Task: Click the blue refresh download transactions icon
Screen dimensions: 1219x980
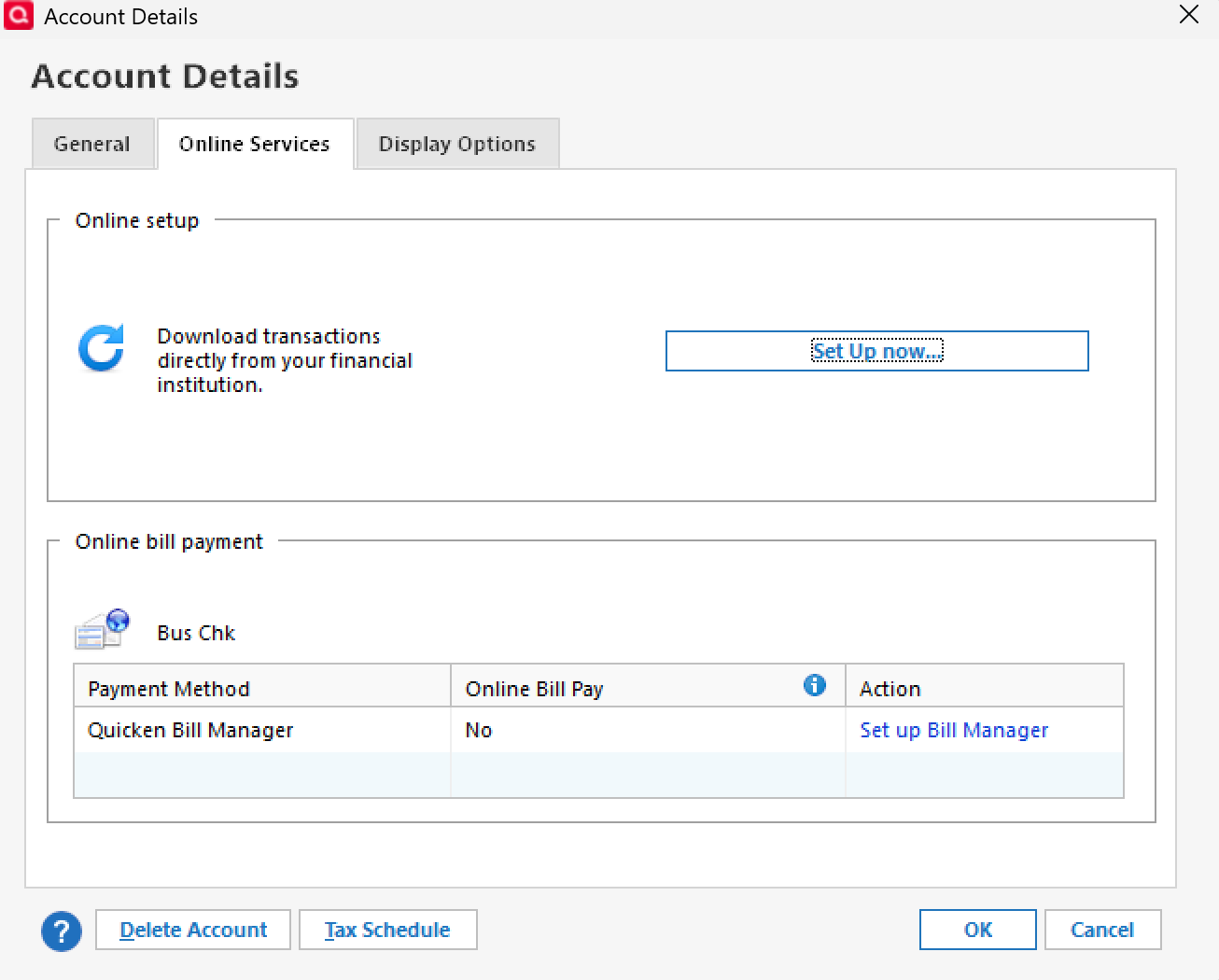Action: [102, 348]
